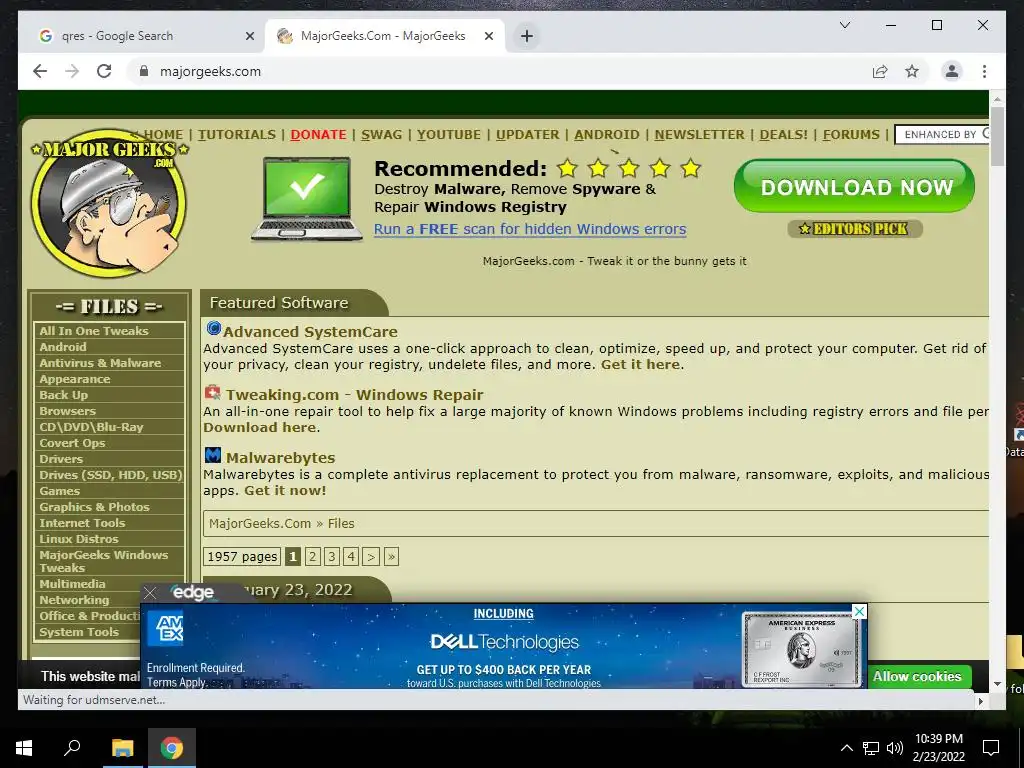Click the green DOWNLOAD NOW button

pyautogui.click(x=854, y=186)
